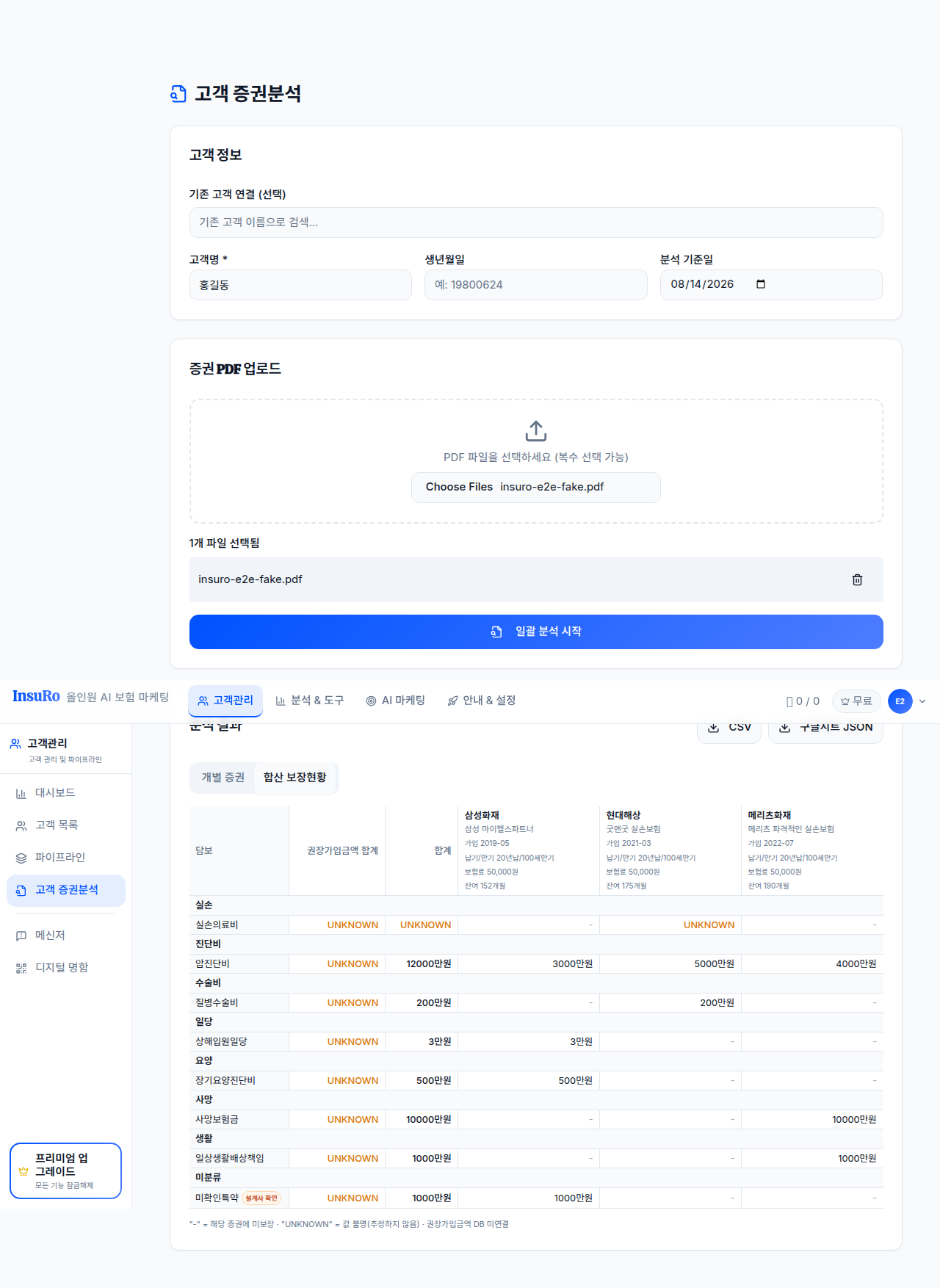Click the 일상생활배상책임 row label
This screenshot has height=1288, width=940.
pos(230,1159)
